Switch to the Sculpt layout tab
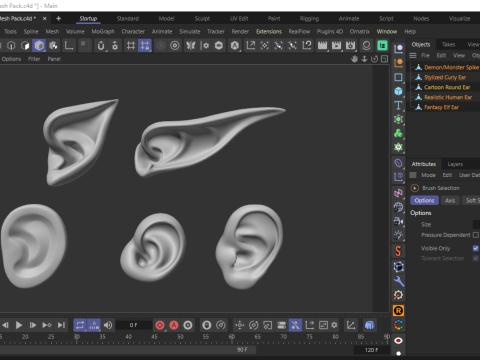Screen dimensions: 480x360 pos(202,19)
